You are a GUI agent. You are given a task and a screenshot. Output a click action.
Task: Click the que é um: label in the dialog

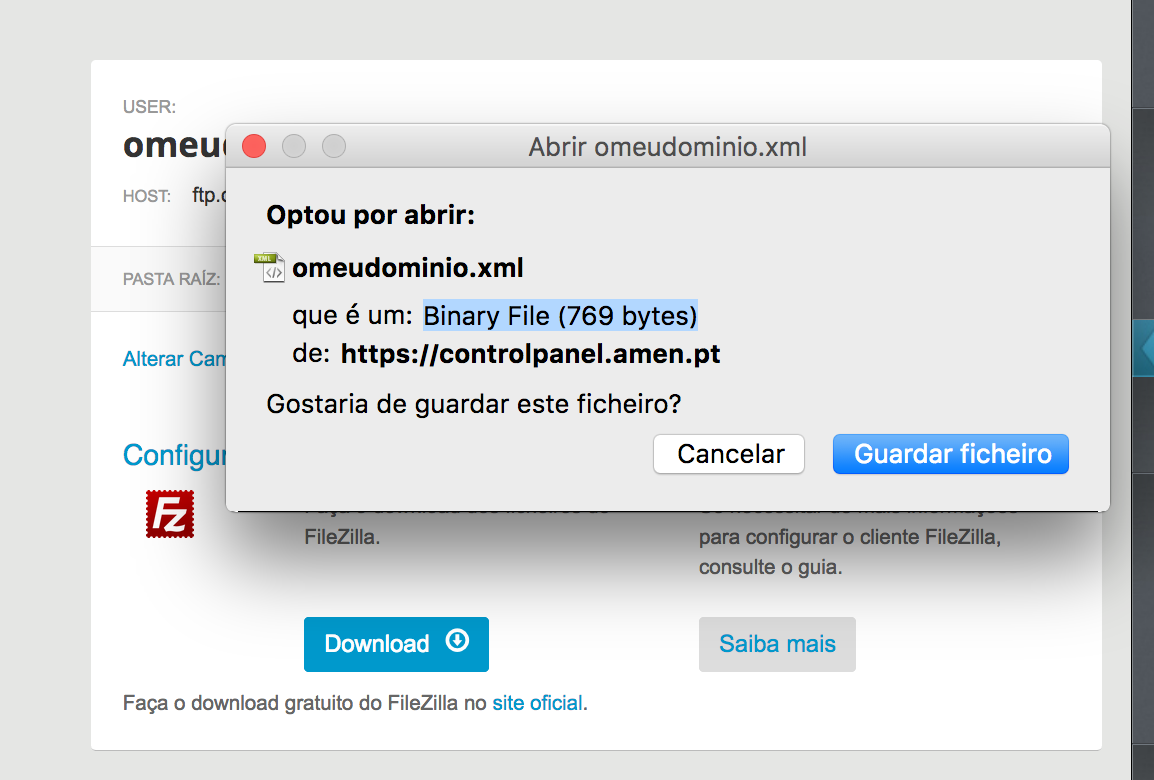353,316
